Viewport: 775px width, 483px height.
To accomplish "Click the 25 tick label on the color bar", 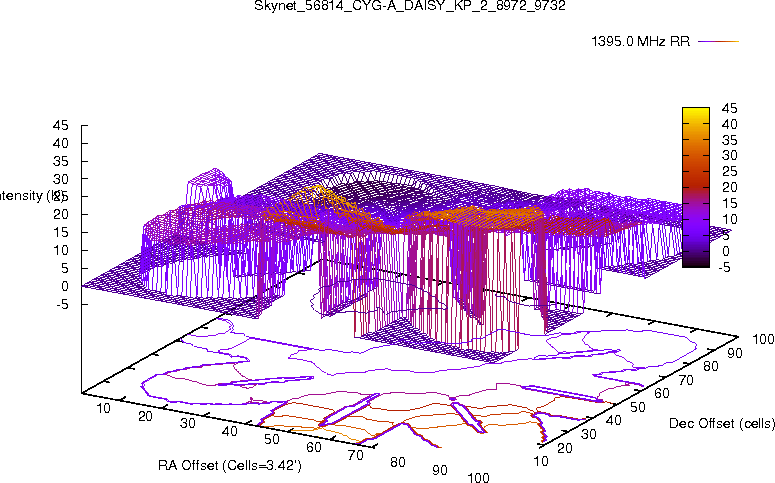I will tap(729, 172).
